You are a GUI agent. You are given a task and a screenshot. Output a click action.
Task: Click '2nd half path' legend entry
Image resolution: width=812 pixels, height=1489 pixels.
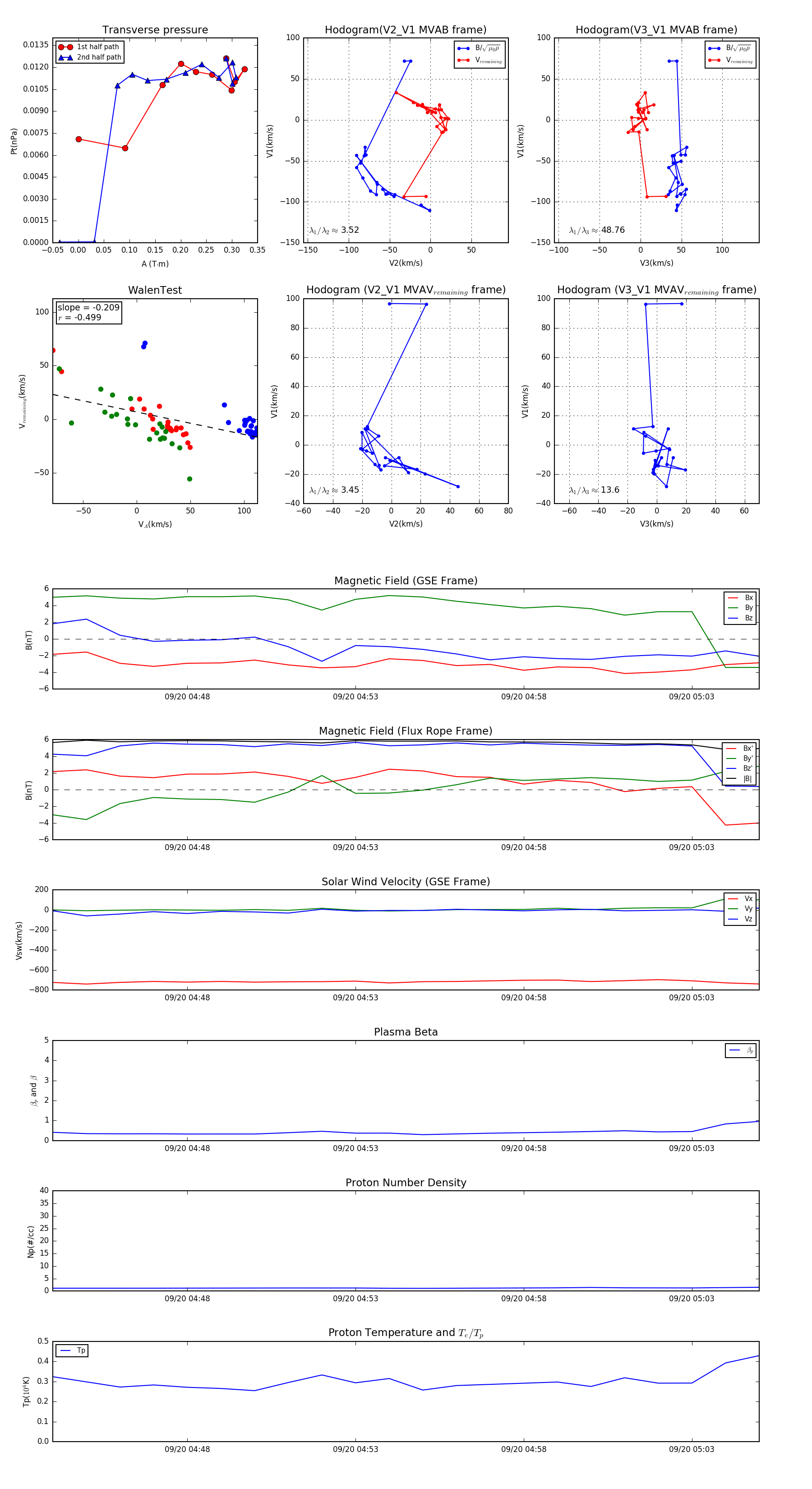tap(90, 57)
